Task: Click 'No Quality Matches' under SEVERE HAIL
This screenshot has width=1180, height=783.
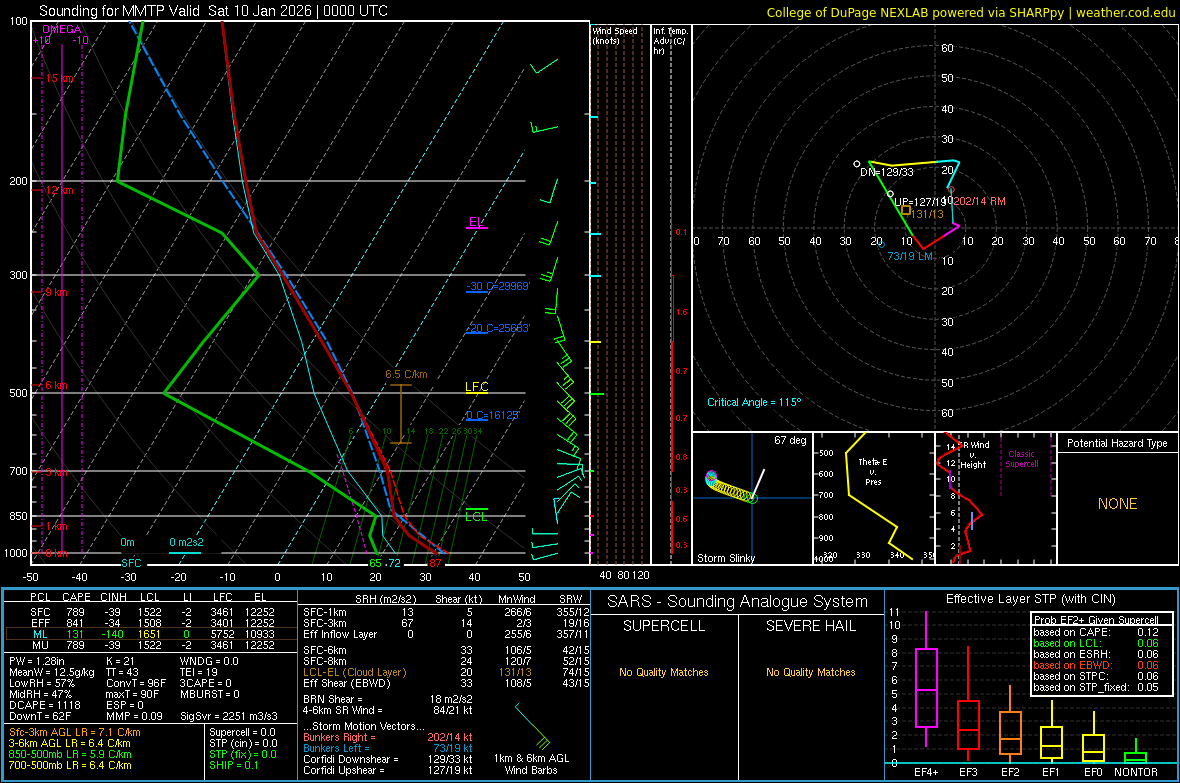Action: pyautogui.click(x=810, y=672)
